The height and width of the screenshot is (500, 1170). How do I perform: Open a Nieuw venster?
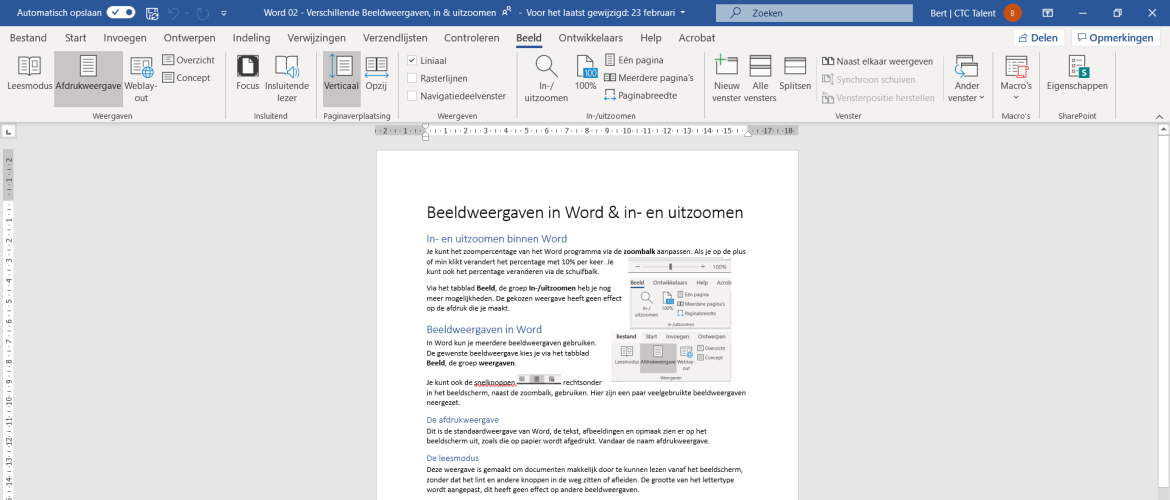[726, 79]
